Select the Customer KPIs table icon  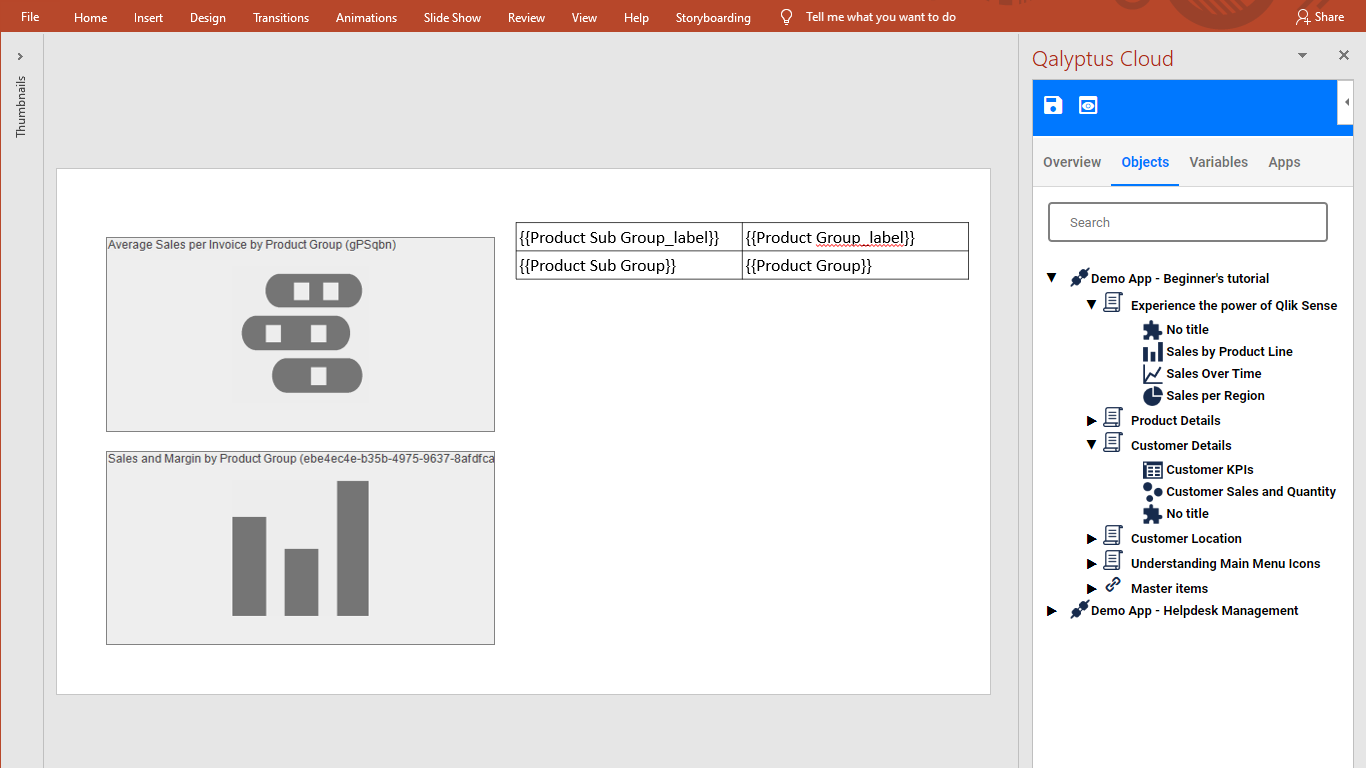pyautogui.click(x=1152, y=470)
